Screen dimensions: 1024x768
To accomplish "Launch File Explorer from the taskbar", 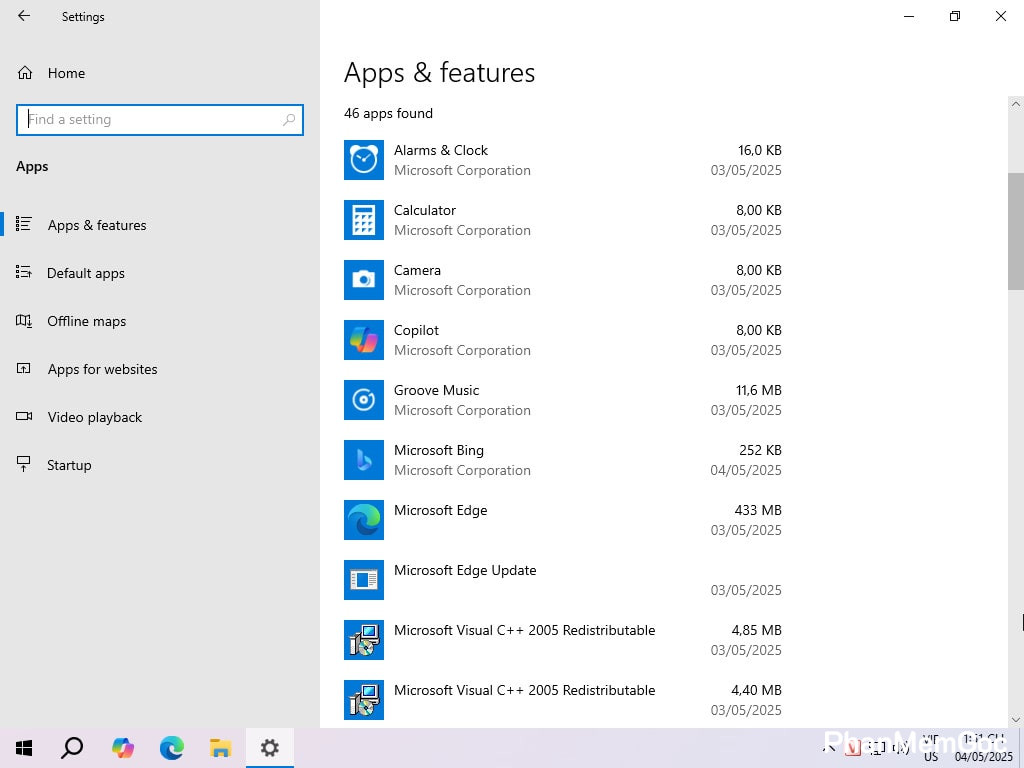I will pyautogui.click(x=220, y=748).
